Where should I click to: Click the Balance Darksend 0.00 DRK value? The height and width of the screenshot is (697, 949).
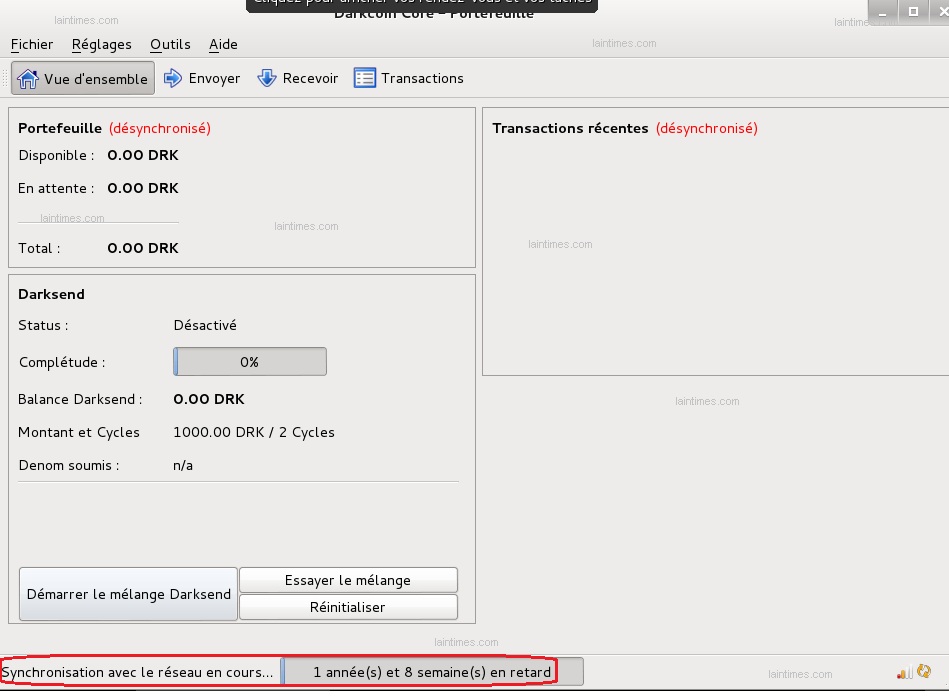coord(209,399)
